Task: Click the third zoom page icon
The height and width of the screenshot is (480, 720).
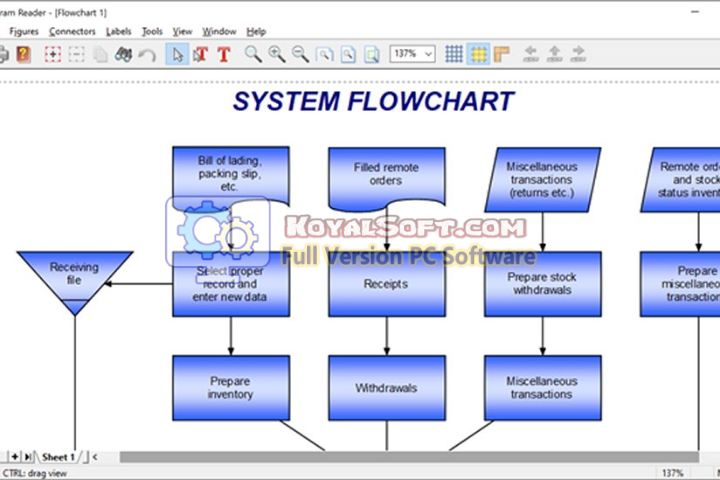Action: 371,55
